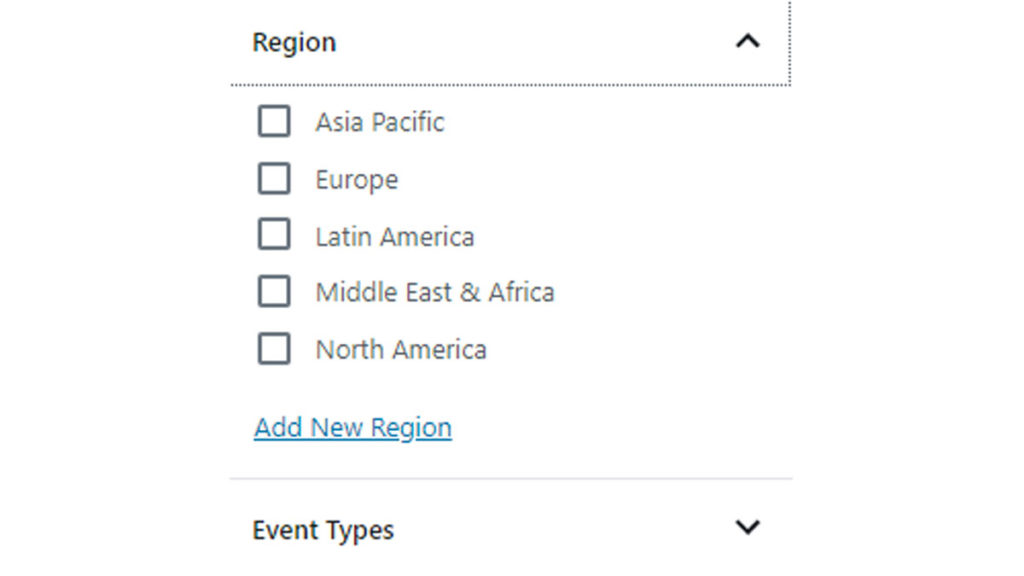Select the Middle East & Africa checkbox
Image resolution: width=1024 pixels, height=576 pixels.
click(x=274, y=292)
